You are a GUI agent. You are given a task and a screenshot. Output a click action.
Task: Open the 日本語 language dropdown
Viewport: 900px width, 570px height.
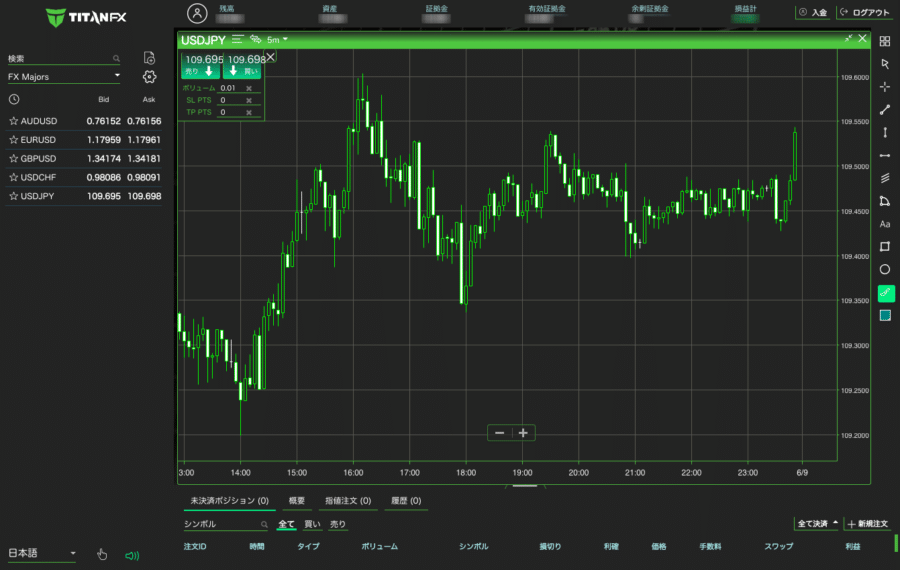tap(41, 553)
